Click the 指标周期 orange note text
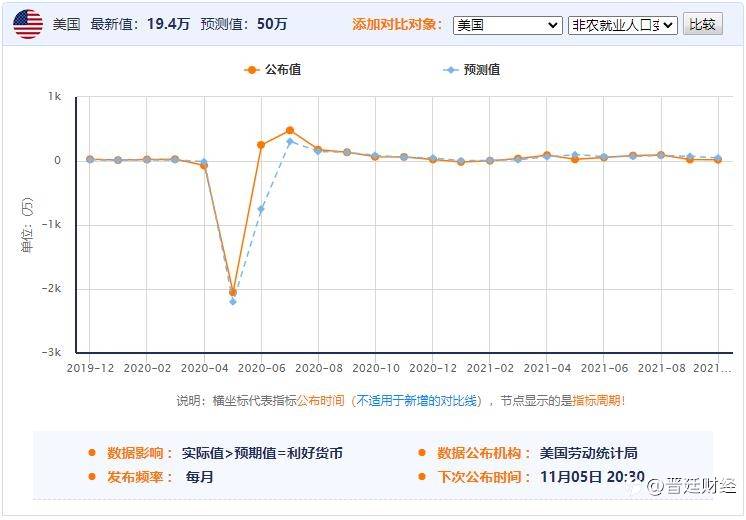746x520 pixels. click(x=596, y=401)
